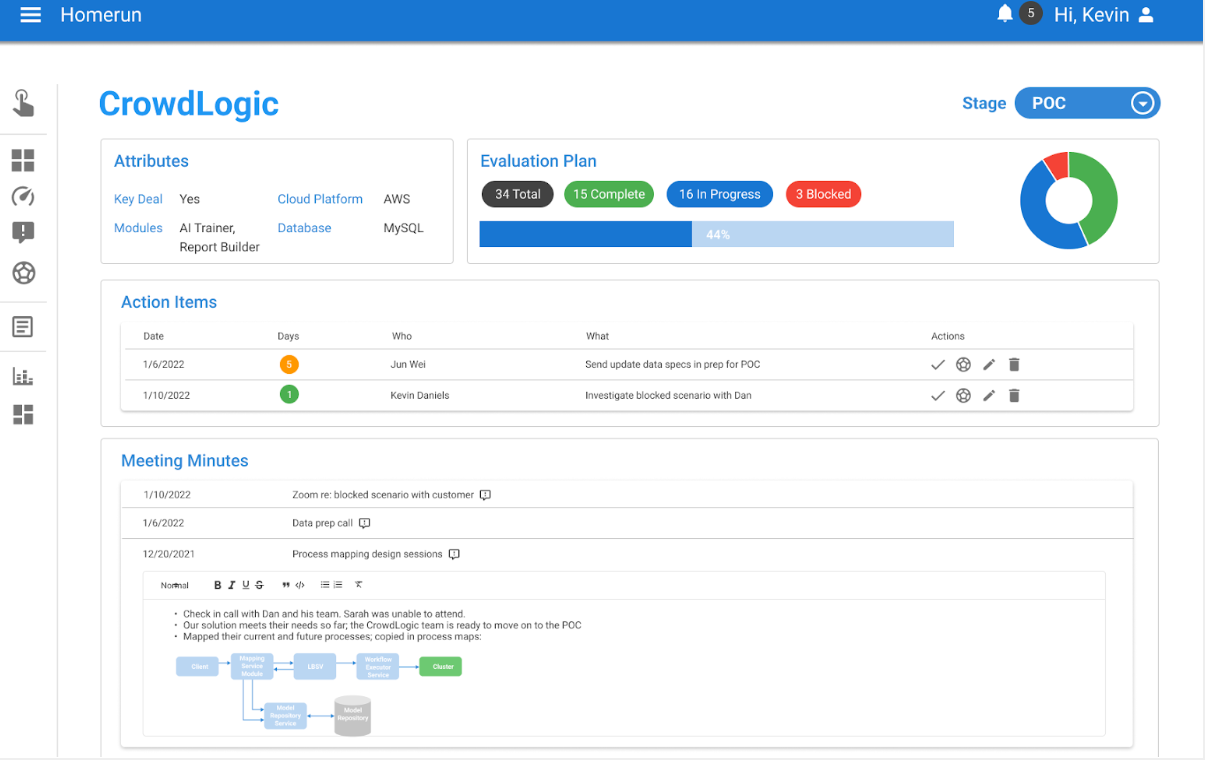This screenshot has height=760, width=1206.
Task: Toggle italic formatting in the minutes editor
Action: pos(232,585)
